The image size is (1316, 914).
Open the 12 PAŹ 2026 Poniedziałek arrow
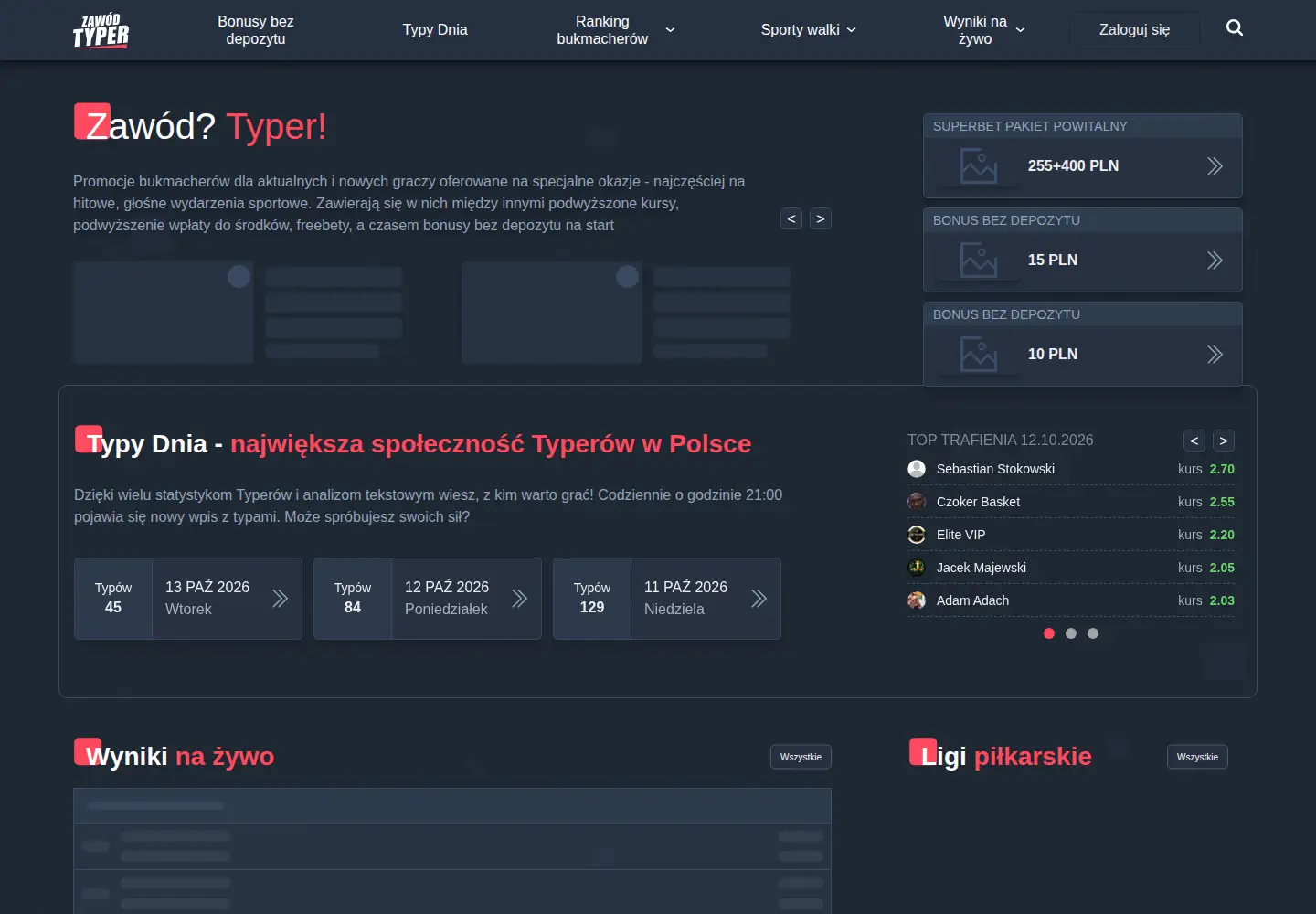pos(520,599)
